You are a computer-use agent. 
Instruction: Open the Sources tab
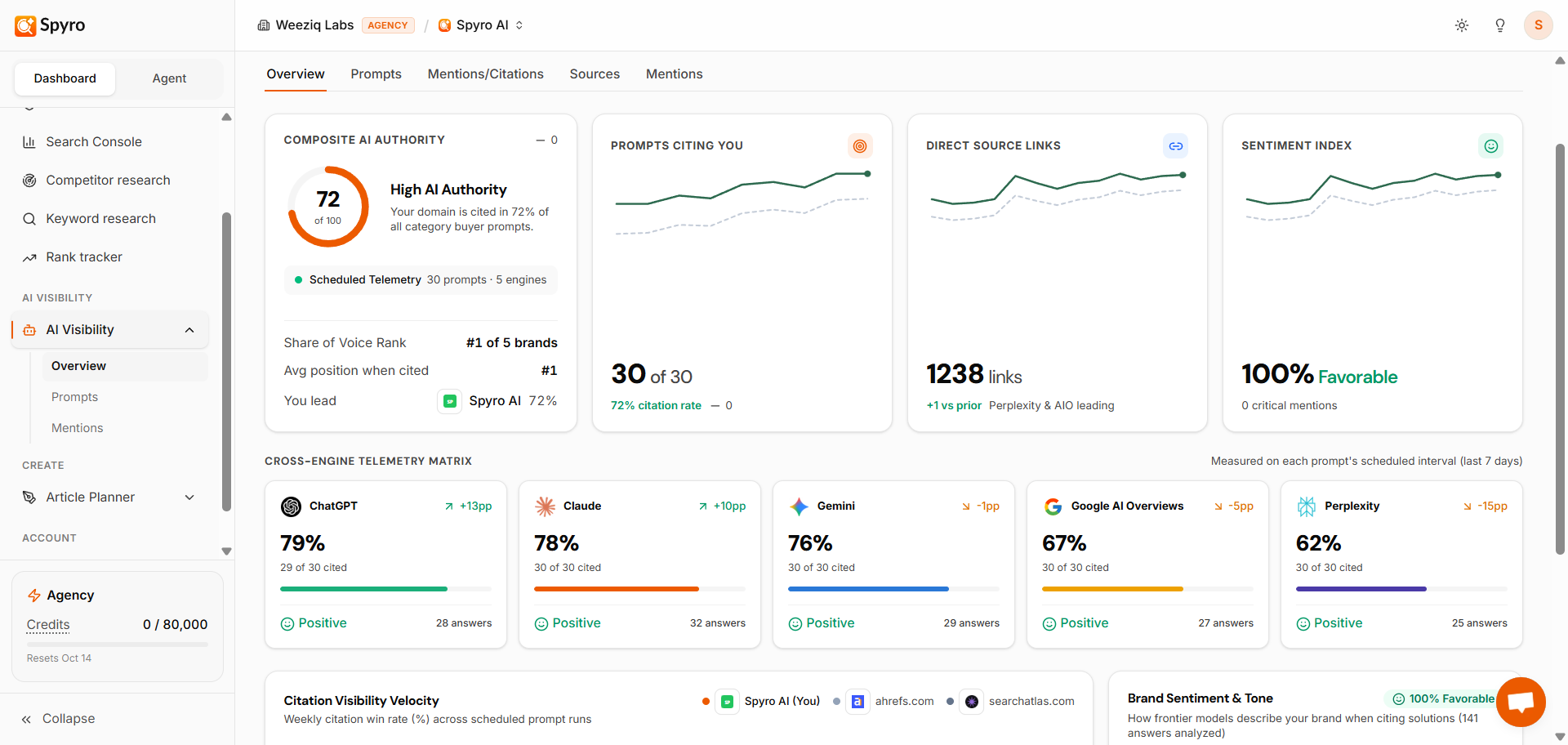coord(595,74)
